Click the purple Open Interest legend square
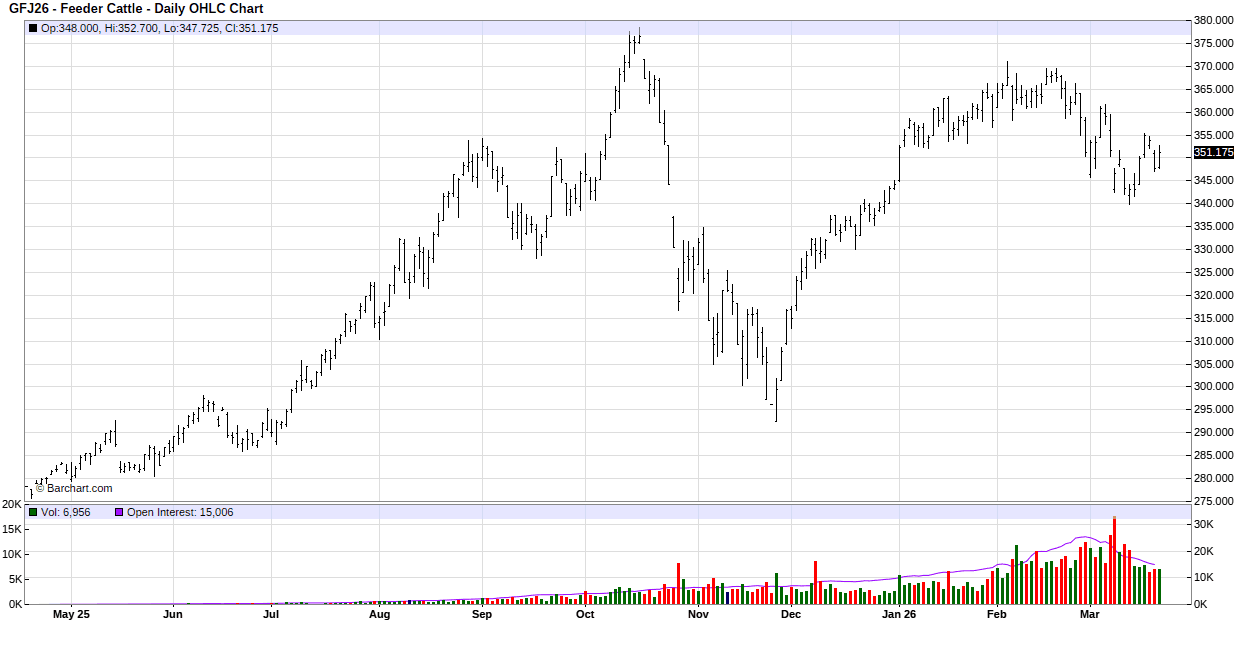 point(119,512)
